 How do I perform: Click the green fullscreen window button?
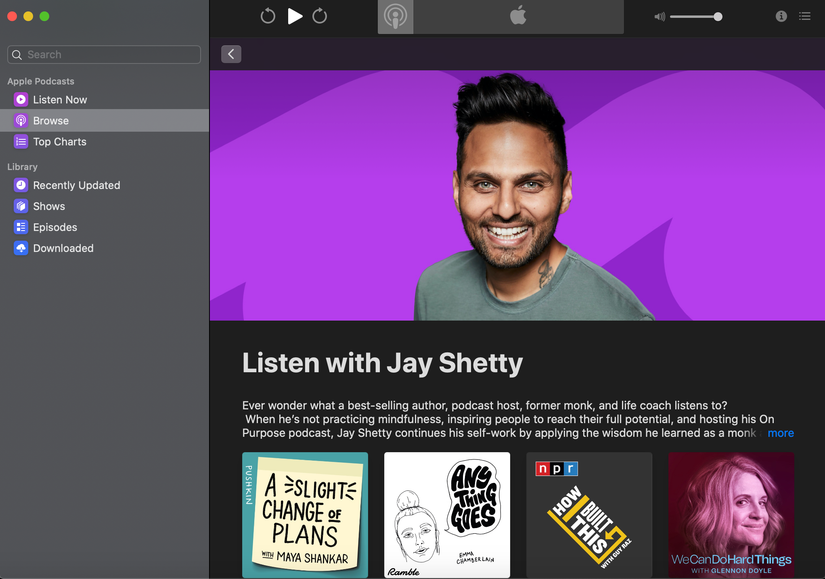click(44, 16)
